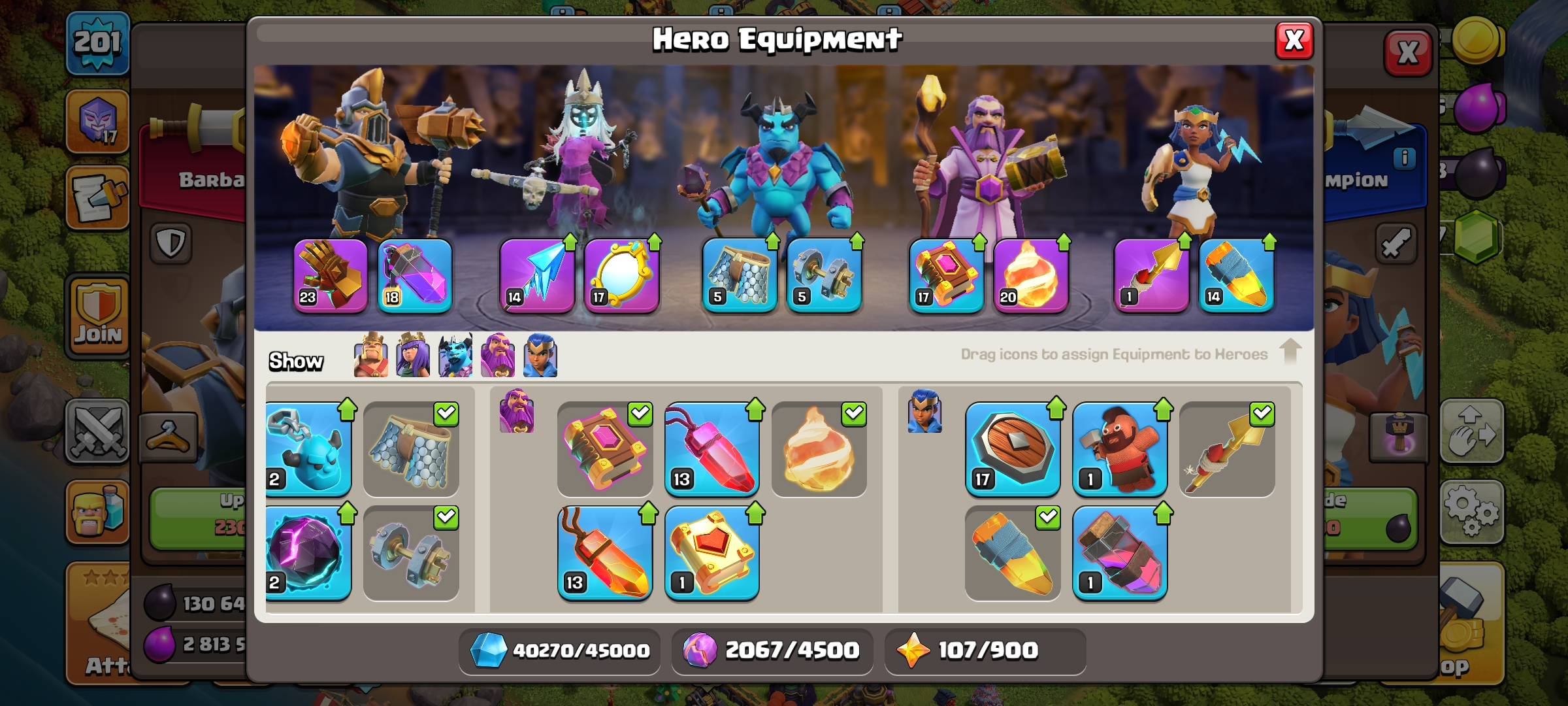Filter equipment by Royal Champion portrait

tap(540, 355)
